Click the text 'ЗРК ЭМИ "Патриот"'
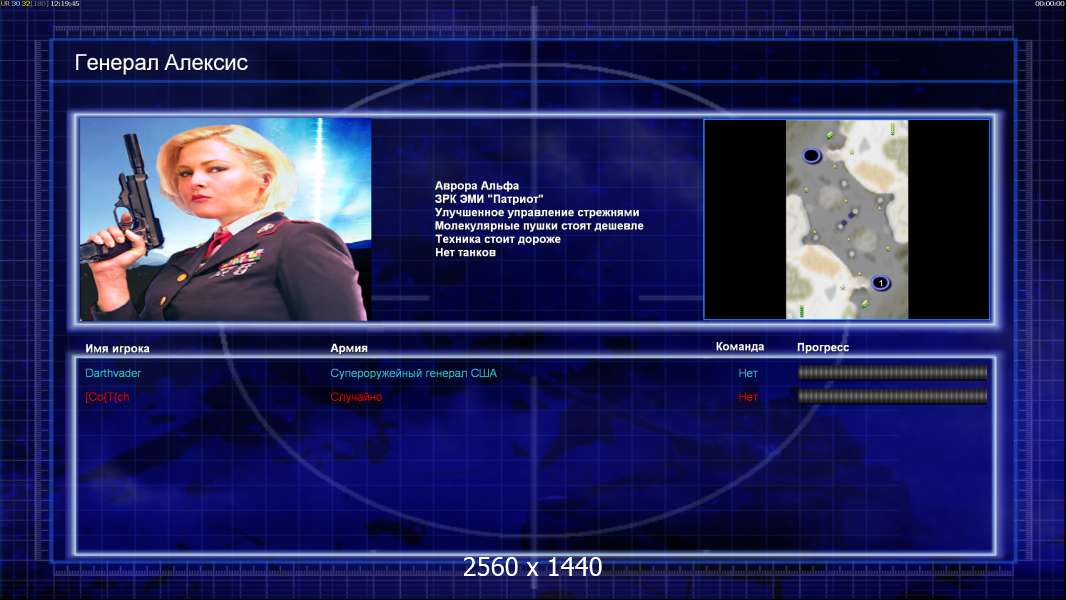Screen dimensions: 1066x600 tap(489, 199)
